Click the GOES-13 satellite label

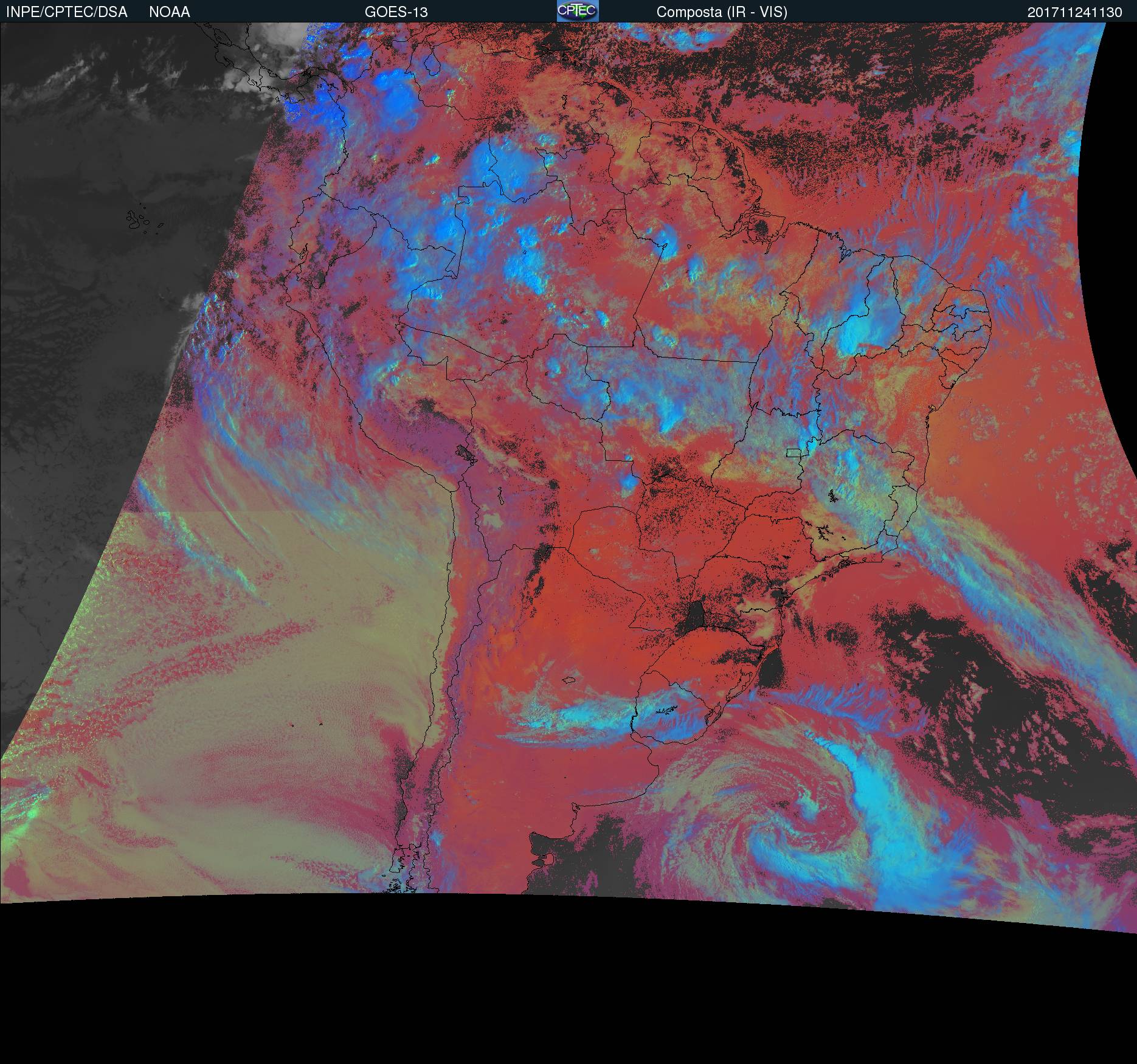[x=396, y=12]
